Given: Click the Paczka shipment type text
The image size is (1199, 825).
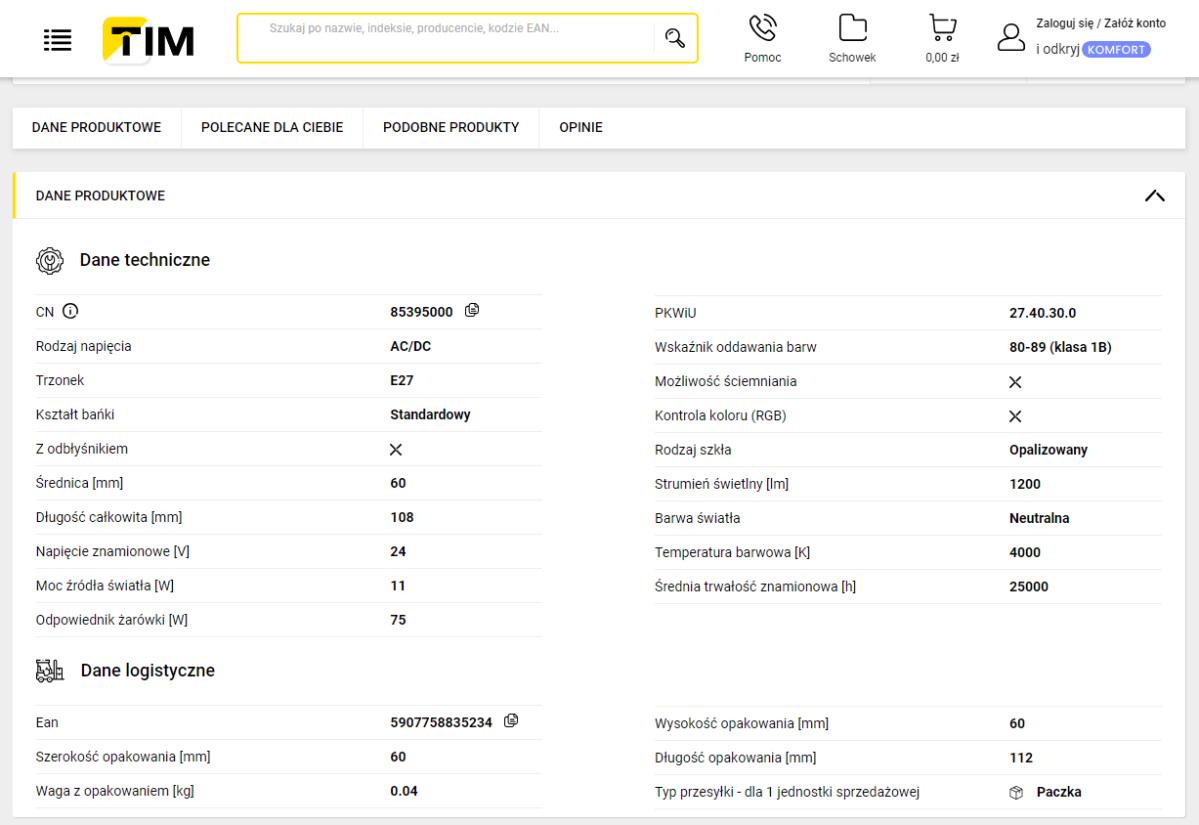Looking at the screenshot, I should click(1059, 792).
